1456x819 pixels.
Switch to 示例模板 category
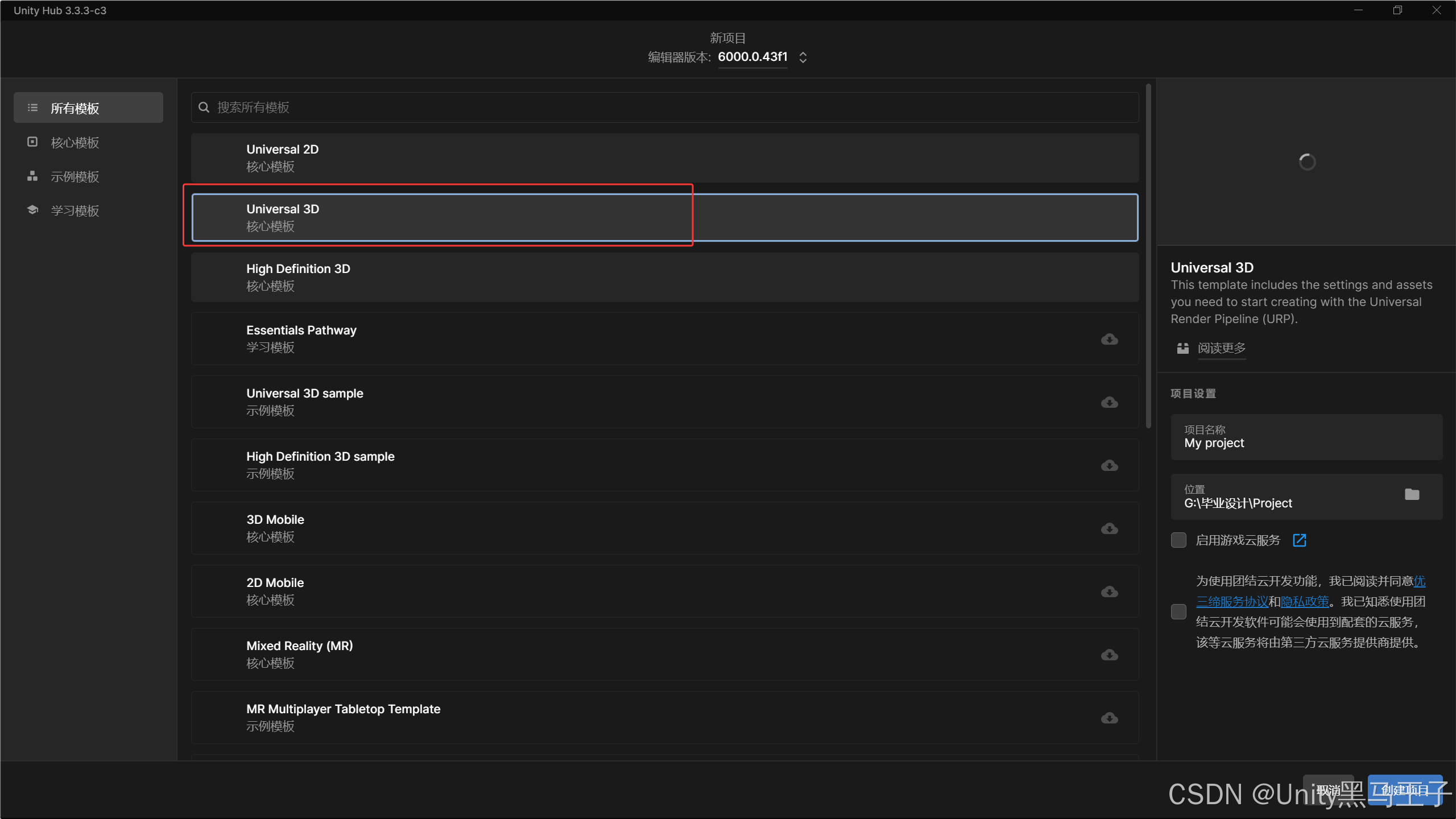[x=75, y=177]
